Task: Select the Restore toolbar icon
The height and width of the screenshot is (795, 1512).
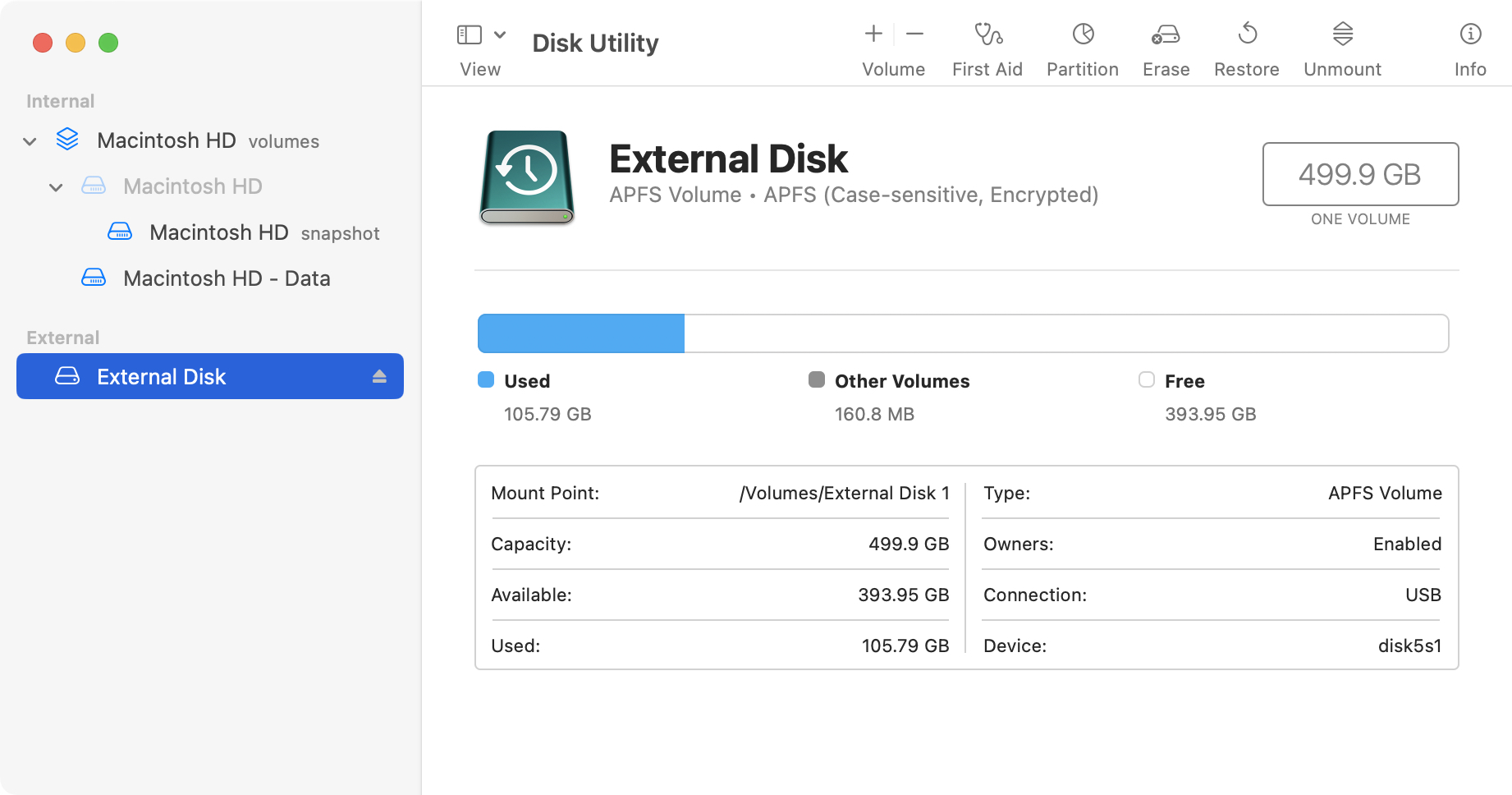Action: (x=1246, y=34)
